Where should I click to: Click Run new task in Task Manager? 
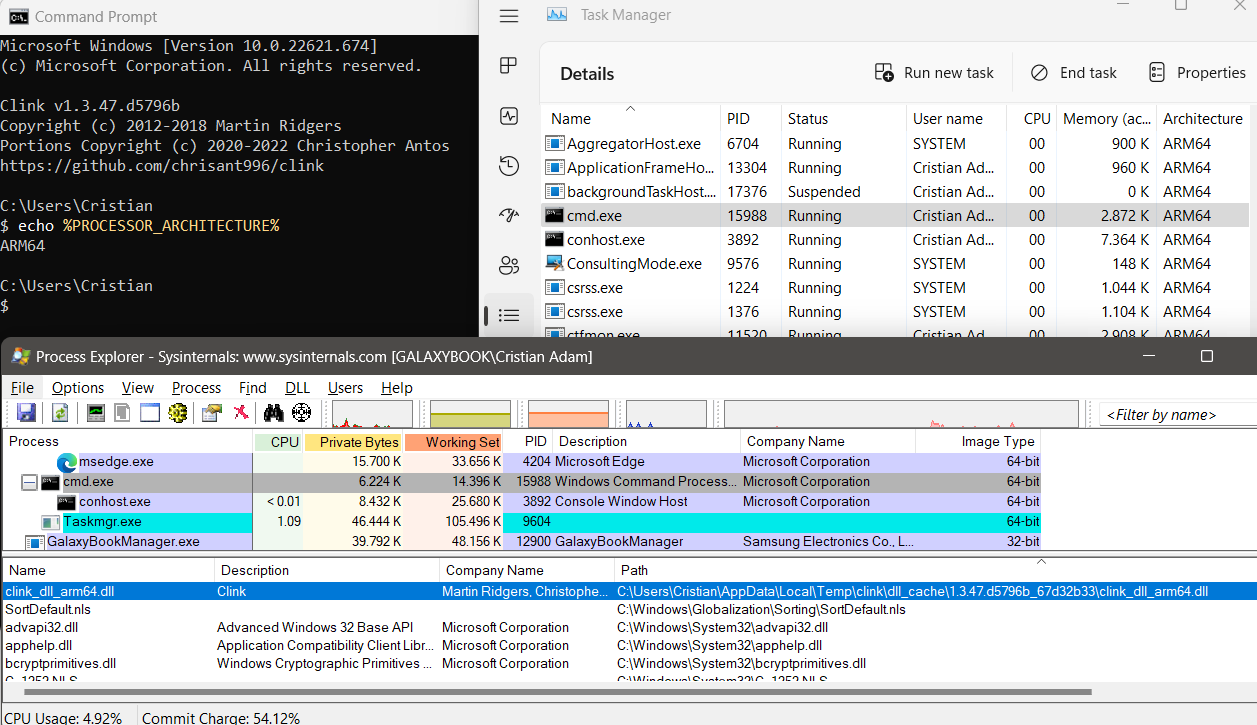point(934,73)
